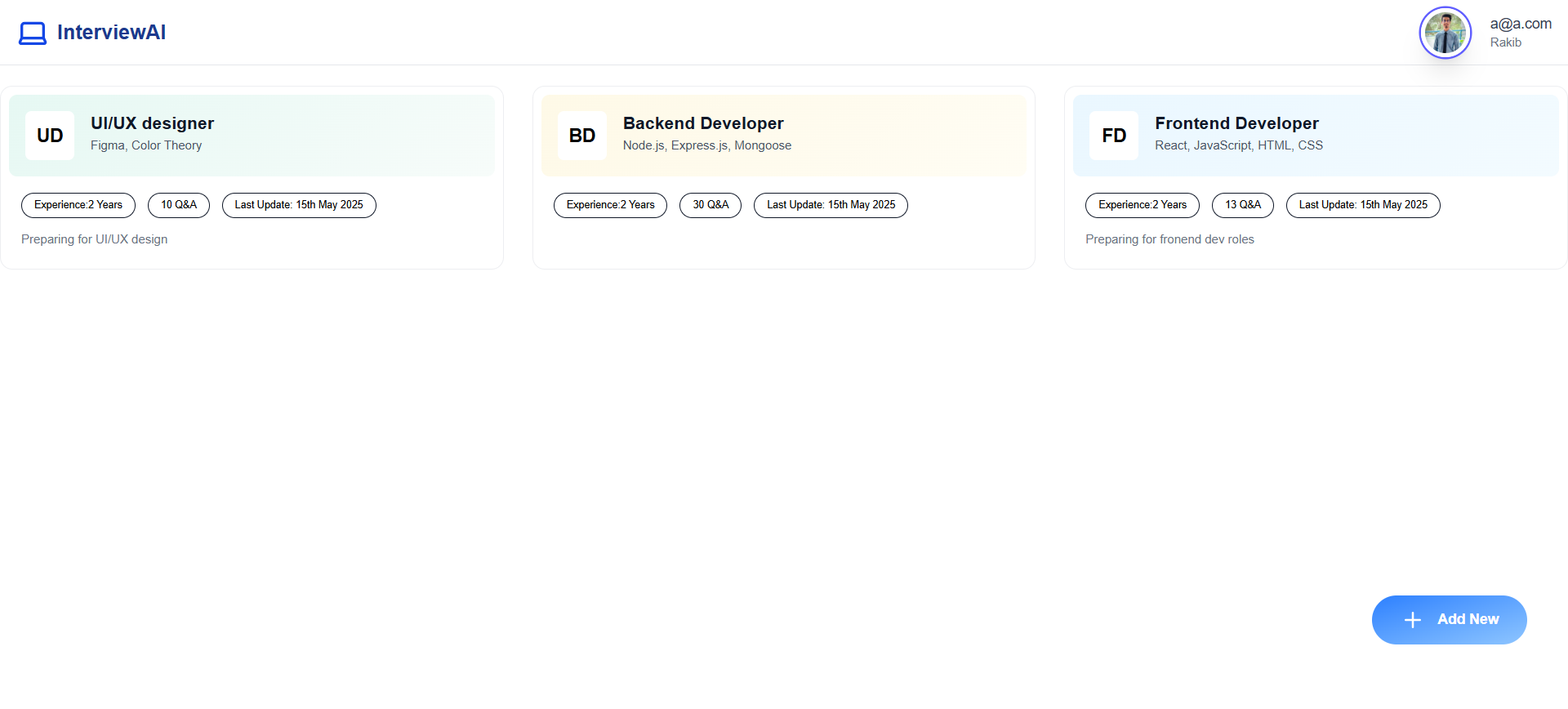Click the 'Preparing for fronend dev roles' text
1568x709 pixels.
click(1169, 239)
